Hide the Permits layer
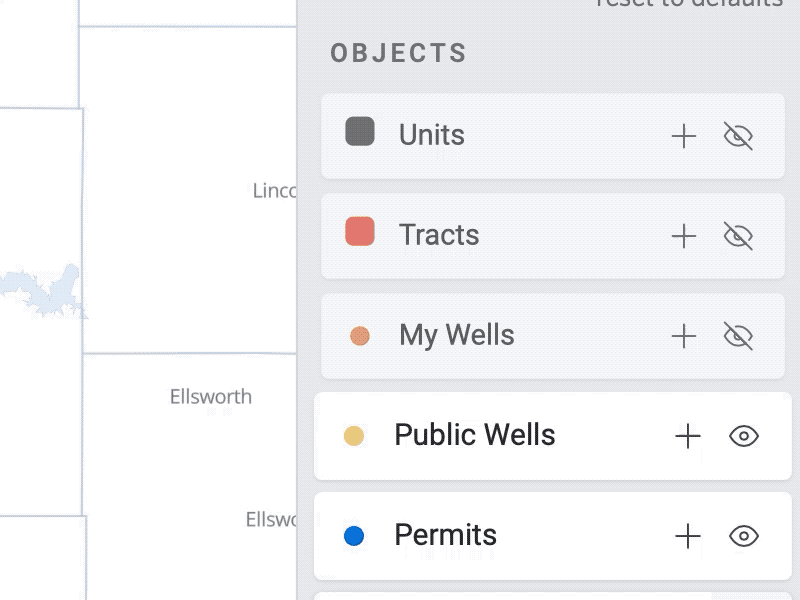This screenshot has width=800, height=600. point(744,536)
